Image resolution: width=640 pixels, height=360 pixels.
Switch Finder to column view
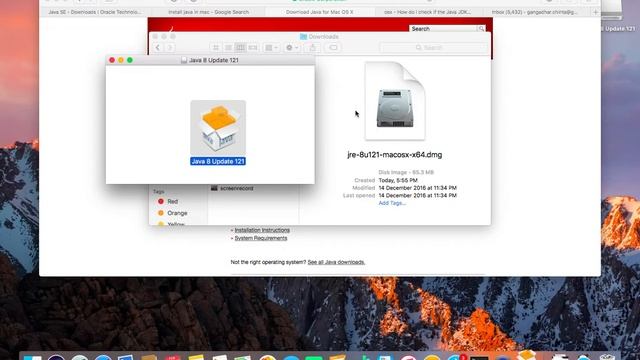(240, 48)
